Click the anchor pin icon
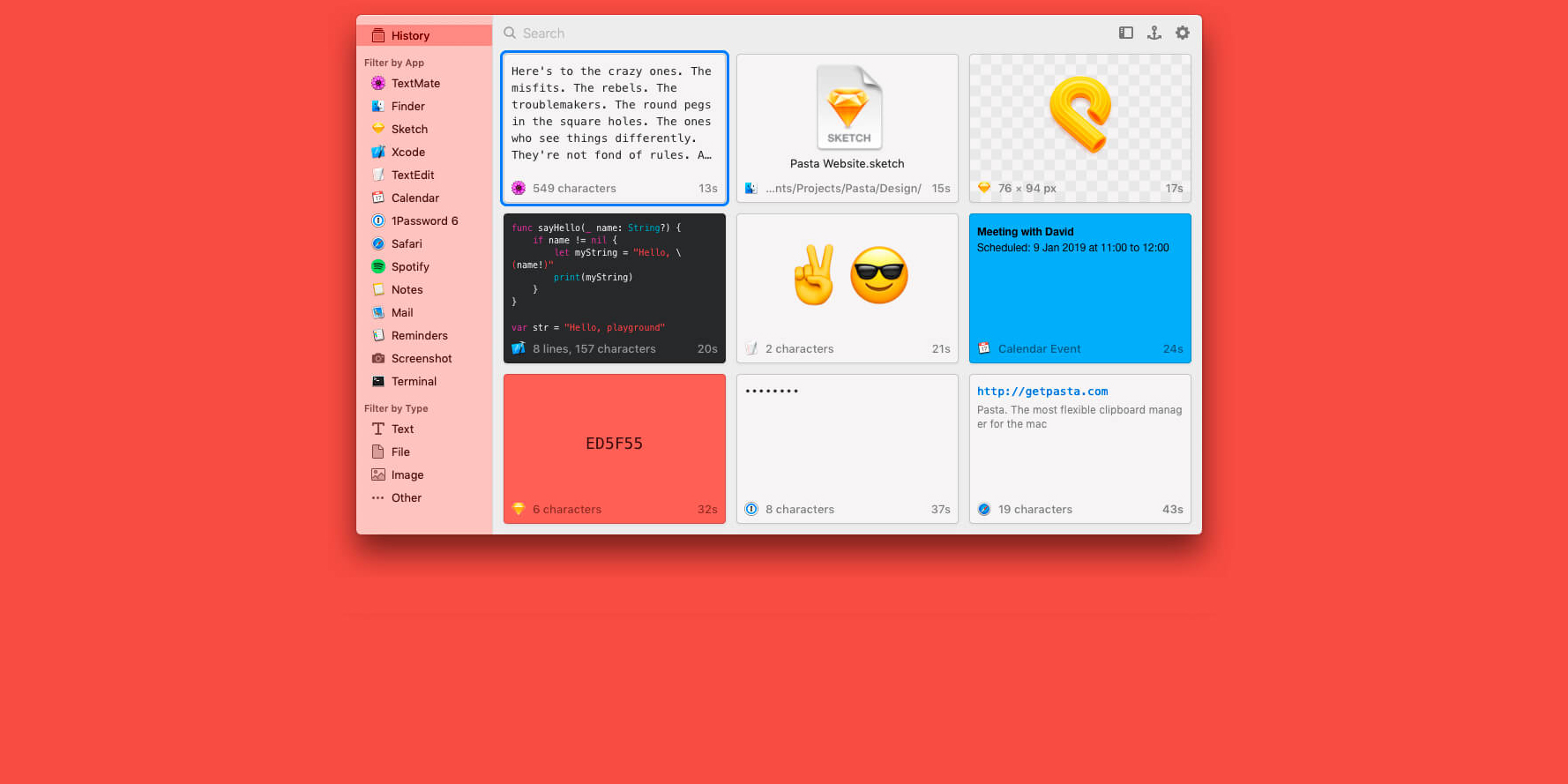 click(1154, 33)
